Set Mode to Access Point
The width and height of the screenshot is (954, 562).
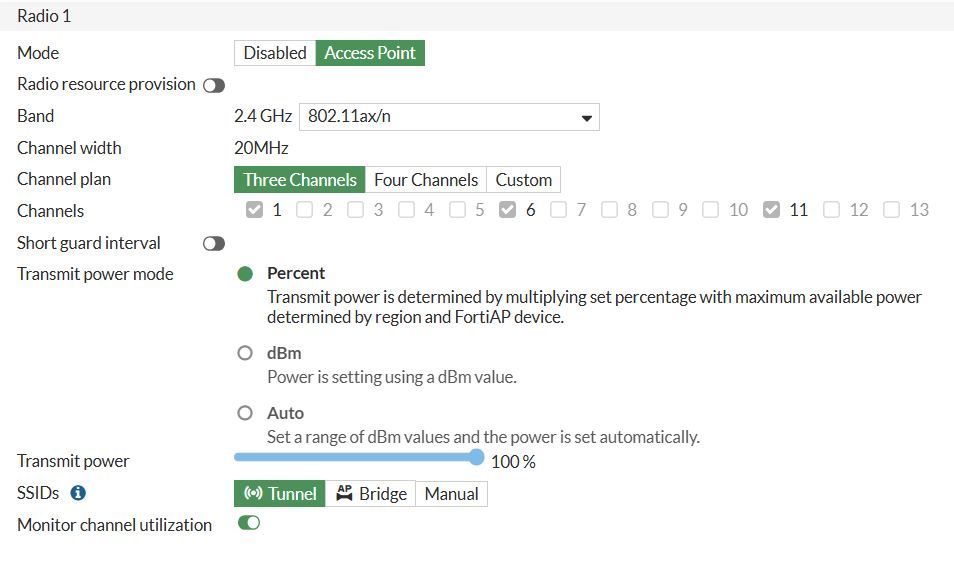click(x=370, y=53)
